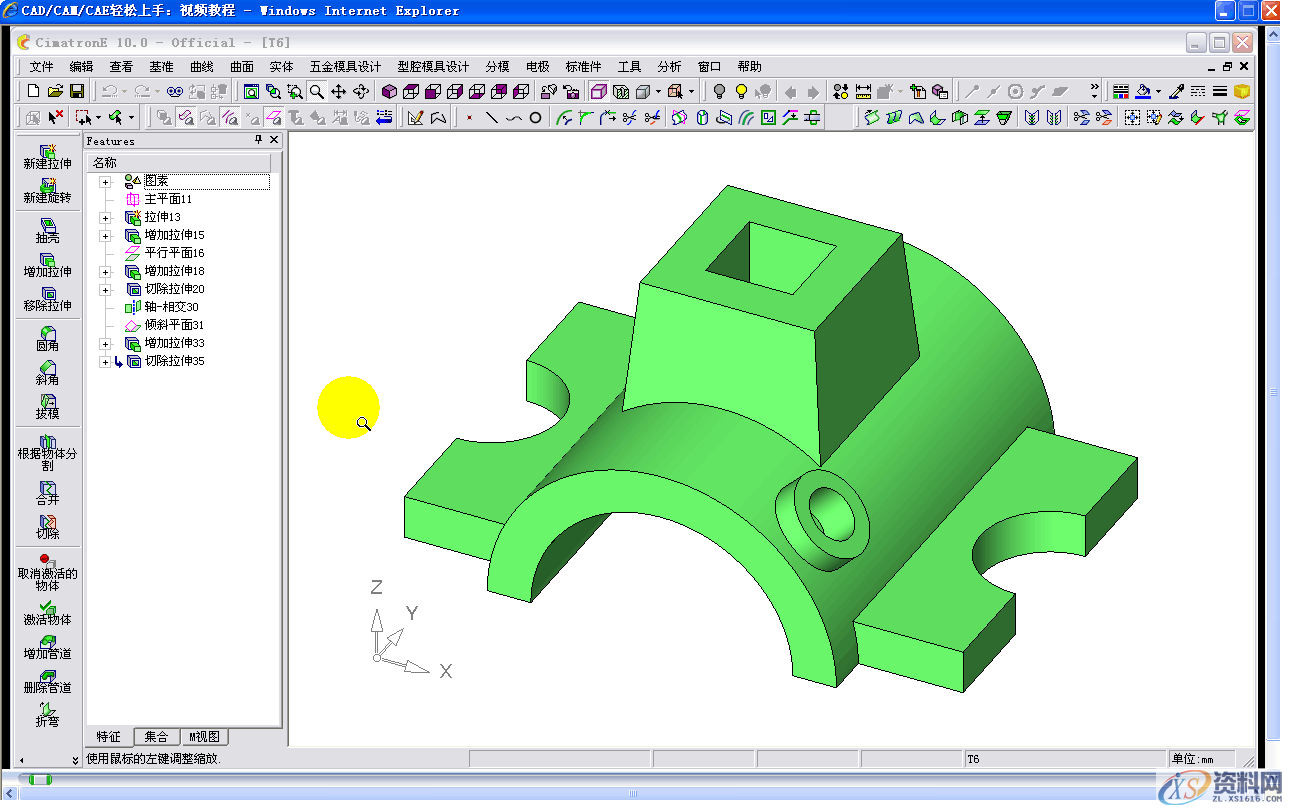Click 取消激活的物体 to deactivate object
This screenshot has width=1290, height=812.
(47, 572)
